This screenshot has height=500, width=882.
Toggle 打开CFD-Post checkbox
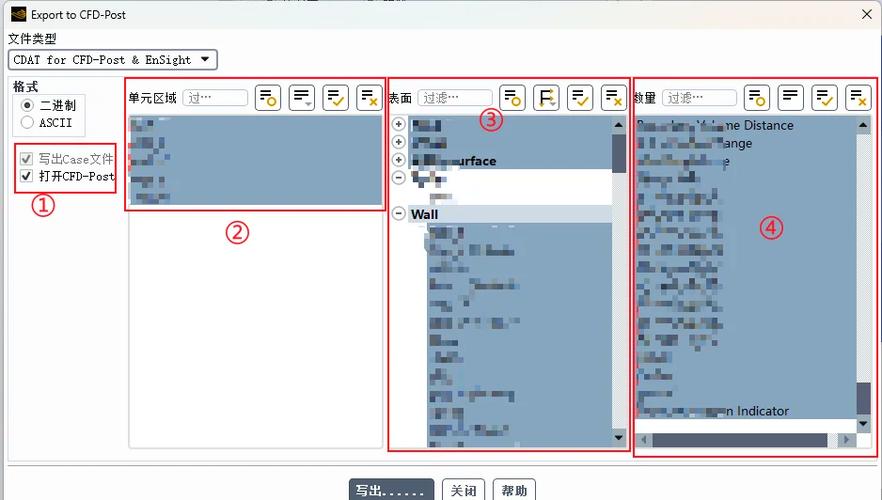coord(26,176)
